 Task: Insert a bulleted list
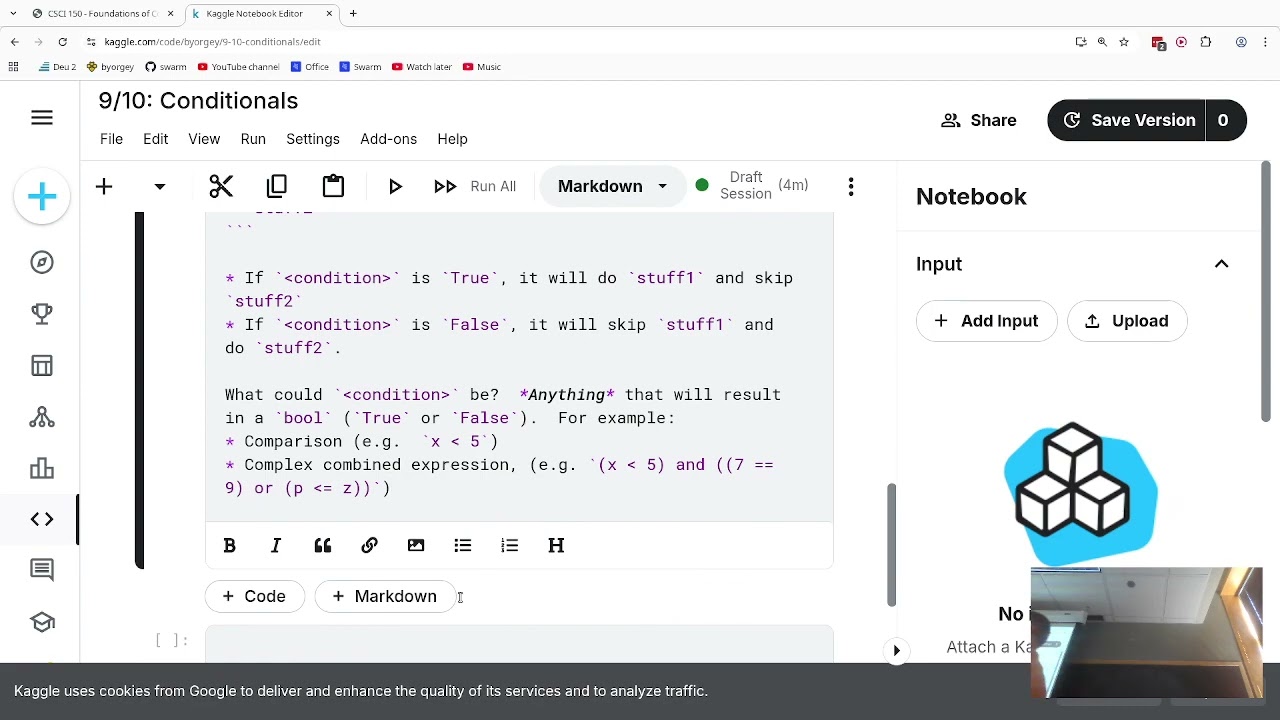pyautogui.click(x=462, y=545)
